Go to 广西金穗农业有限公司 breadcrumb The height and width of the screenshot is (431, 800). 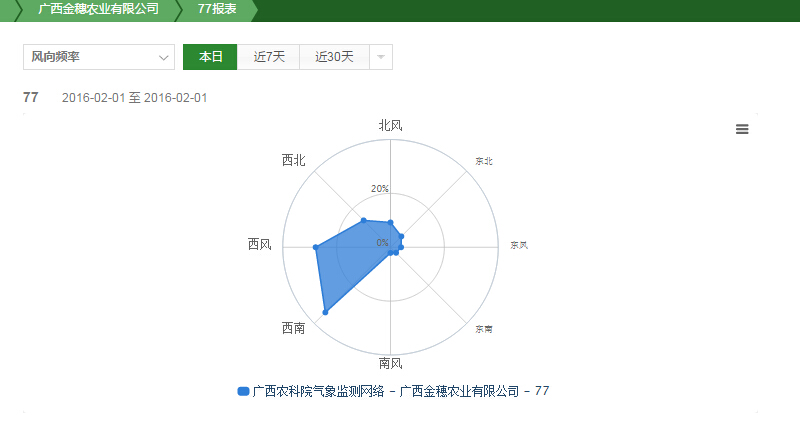coord(98,10)
